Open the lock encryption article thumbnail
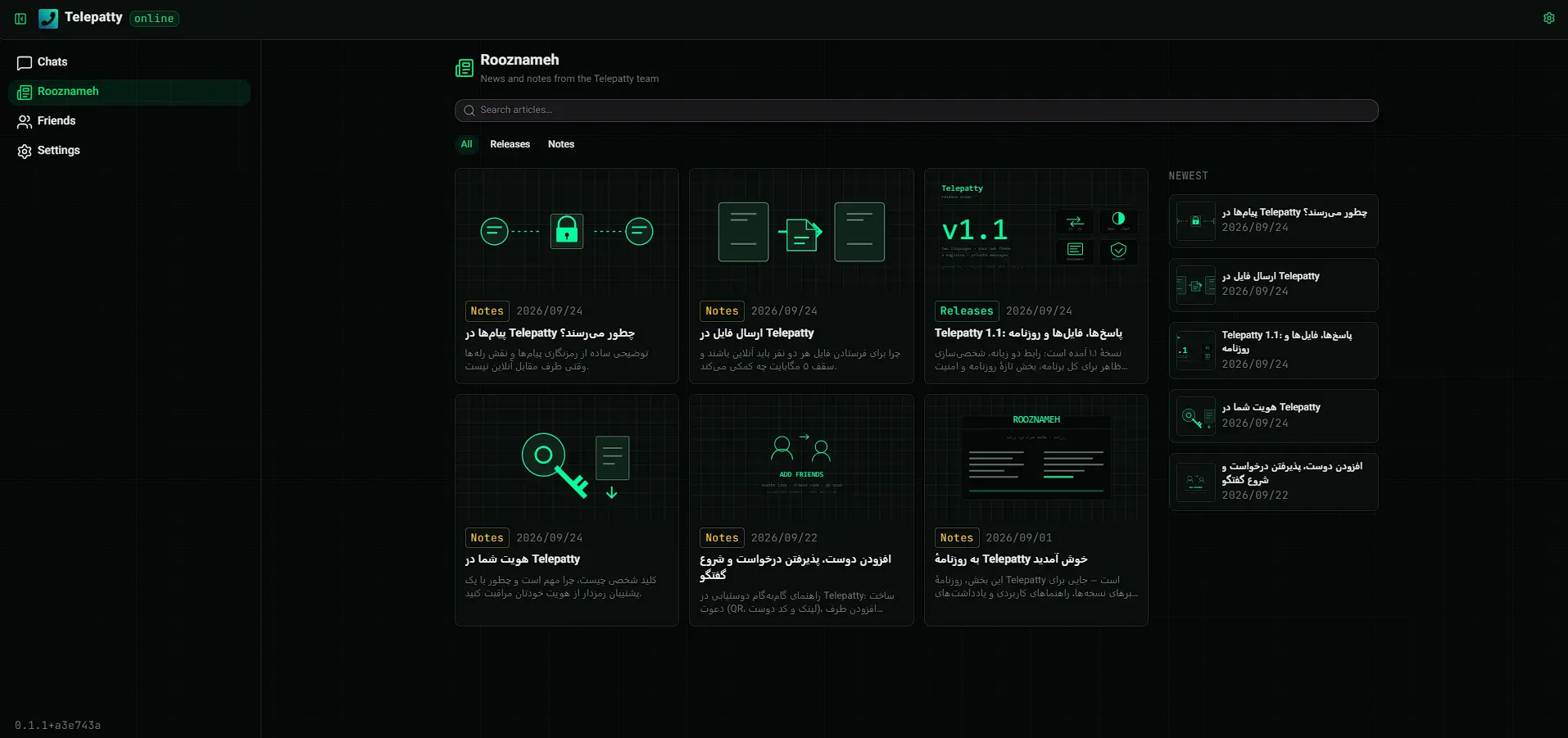Screen dimensions: 1568x738 567,232
